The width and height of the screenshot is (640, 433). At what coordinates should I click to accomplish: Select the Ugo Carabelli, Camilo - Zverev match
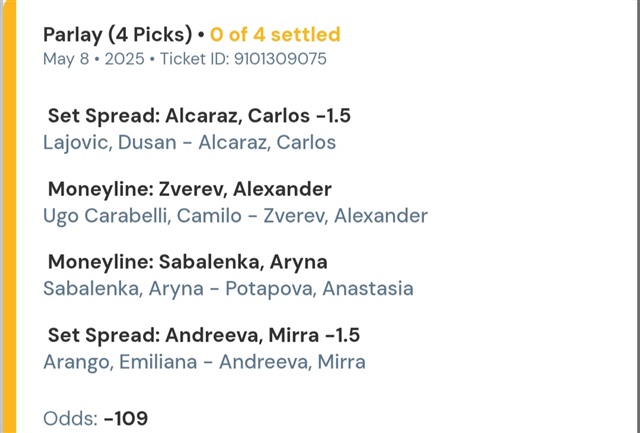[x=236, y=216]
